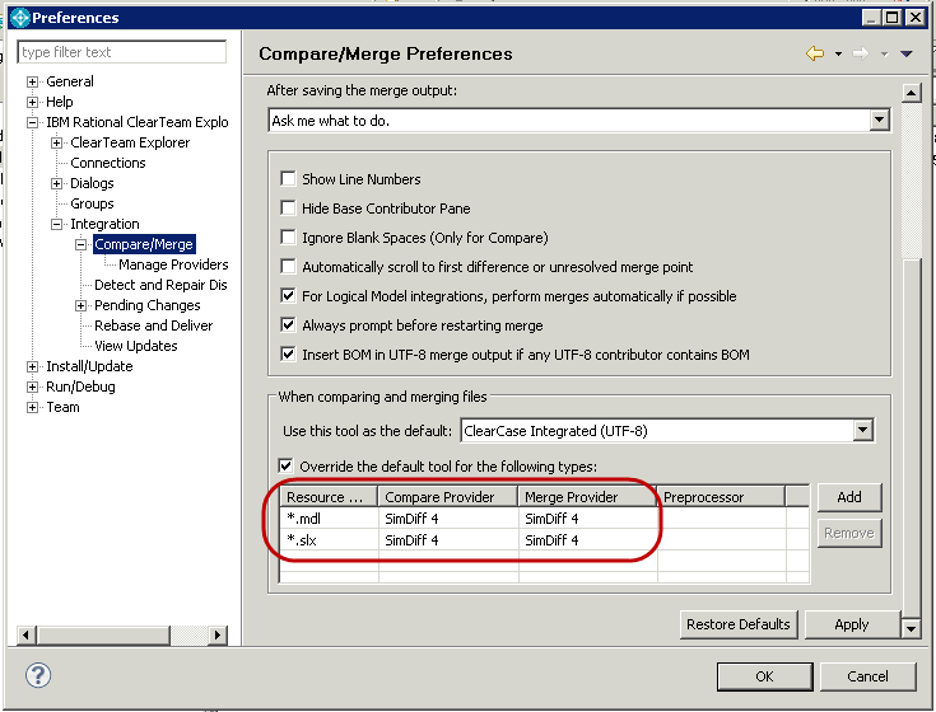
Task: Click SimDiff 4 compare provider for *.mdl
Action: pos(412,519)
